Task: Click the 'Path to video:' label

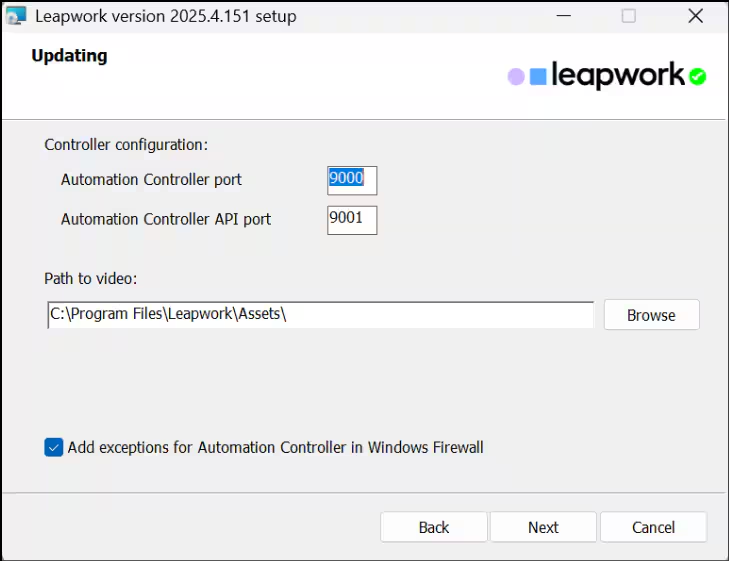Action: 91,278
